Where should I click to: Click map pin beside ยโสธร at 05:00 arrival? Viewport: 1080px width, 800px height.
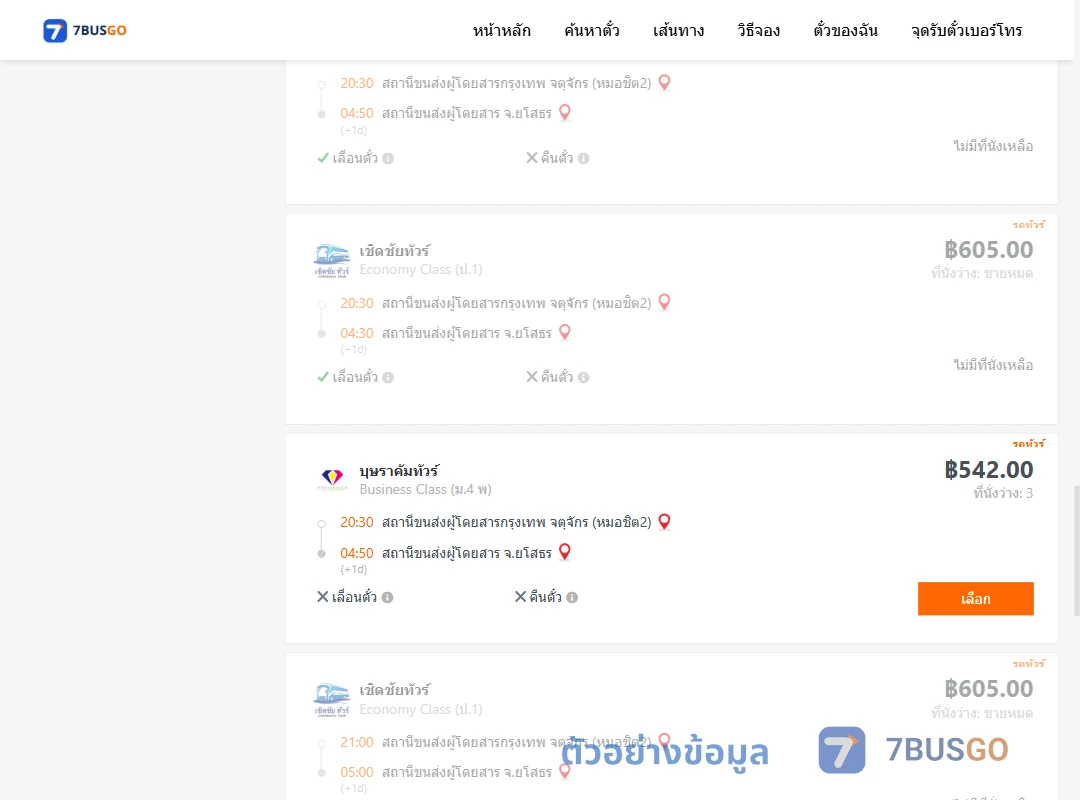click(x=565, y=772)
